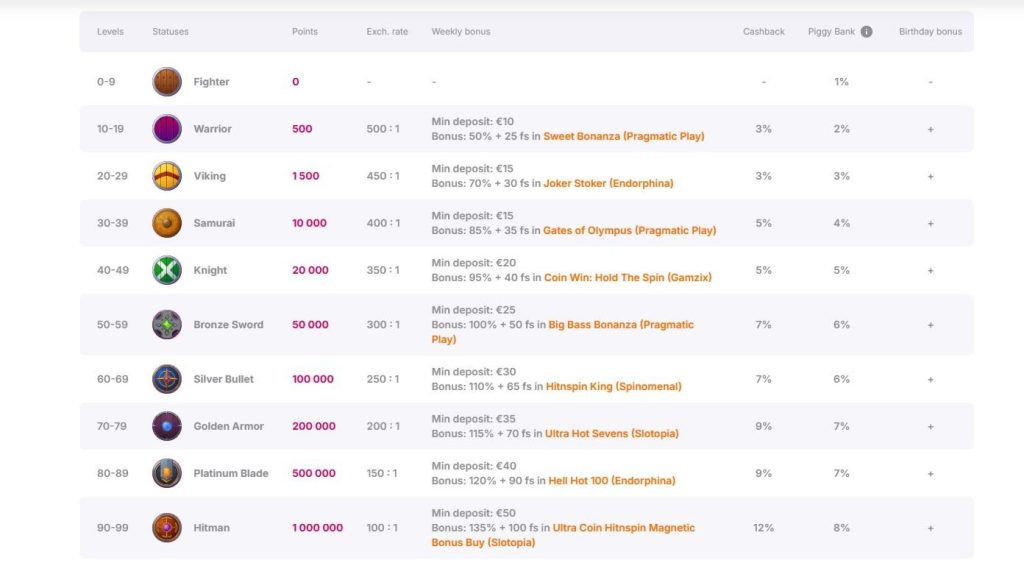
Task: Click the Min deposit: €50 text
Action: point(473,513)
